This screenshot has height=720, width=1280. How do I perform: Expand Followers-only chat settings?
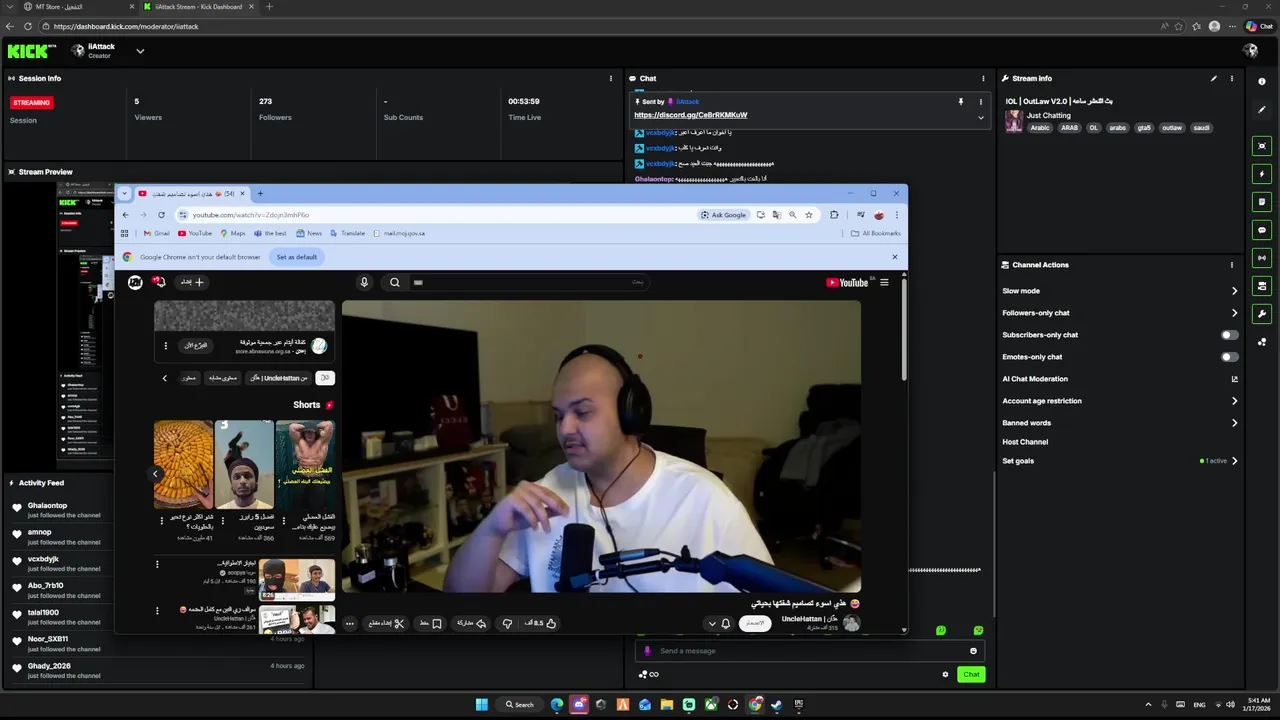pos(1234,313)
